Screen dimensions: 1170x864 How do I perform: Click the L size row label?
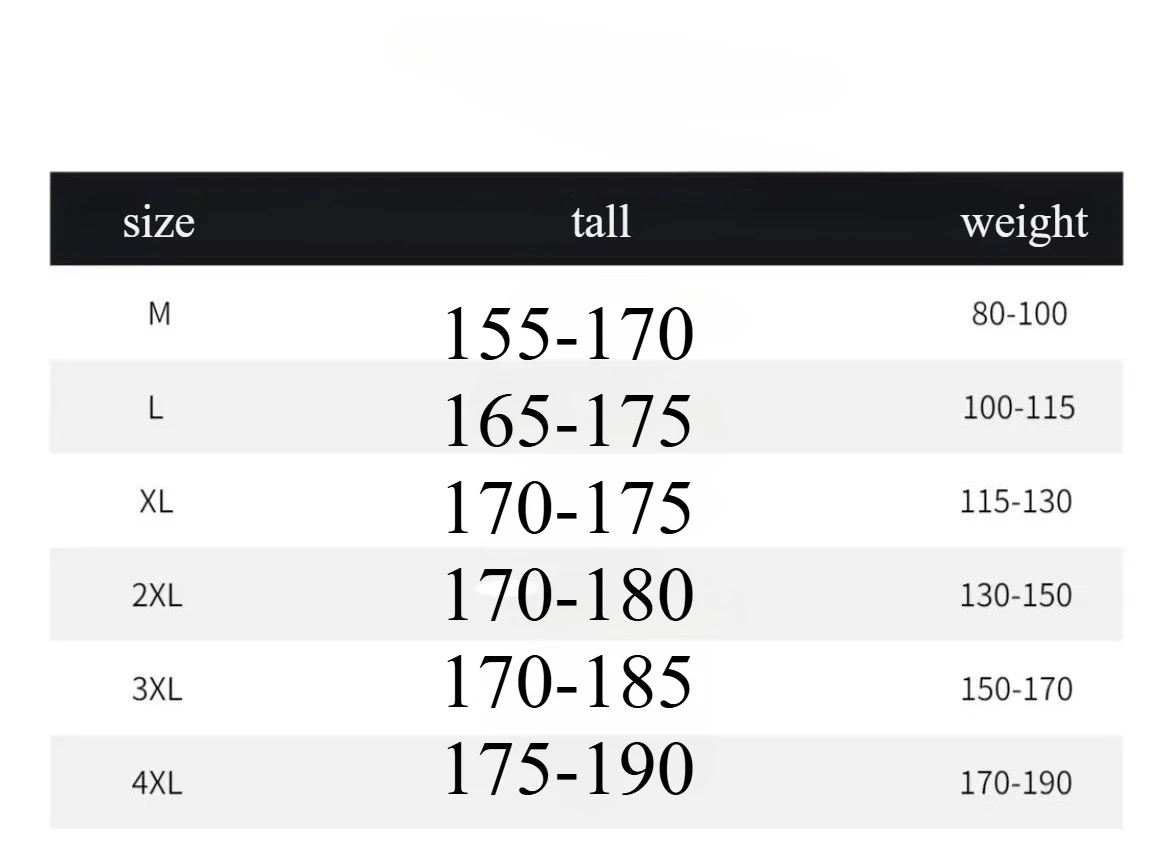point(157,408)
